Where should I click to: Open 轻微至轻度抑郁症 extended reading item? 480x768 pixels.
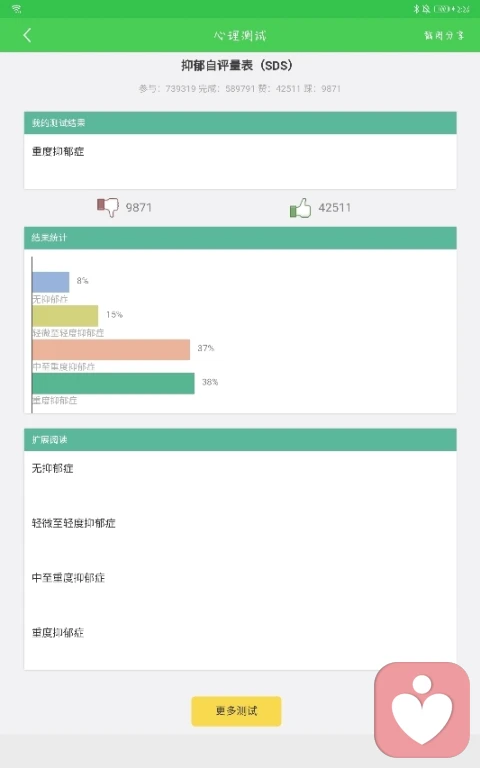[x=73, y=523]
